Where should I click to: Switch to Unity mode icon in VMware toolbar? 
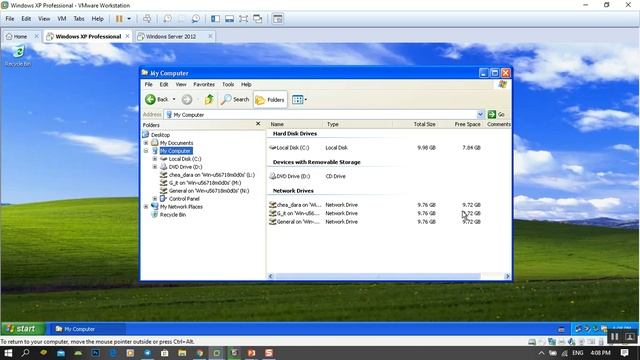258,19
